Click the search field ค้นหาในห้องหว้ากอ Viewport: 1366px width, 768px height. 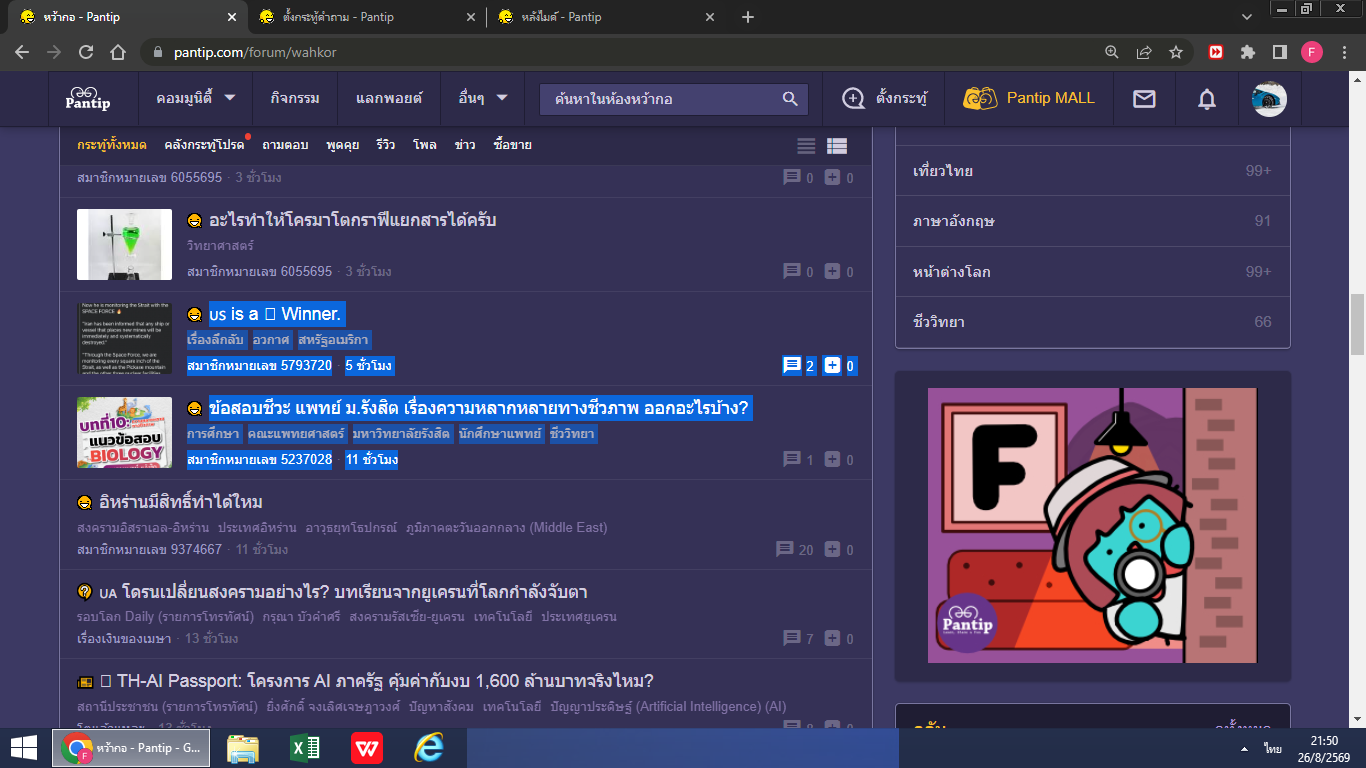pyautogui.click(x=661, y=98)
